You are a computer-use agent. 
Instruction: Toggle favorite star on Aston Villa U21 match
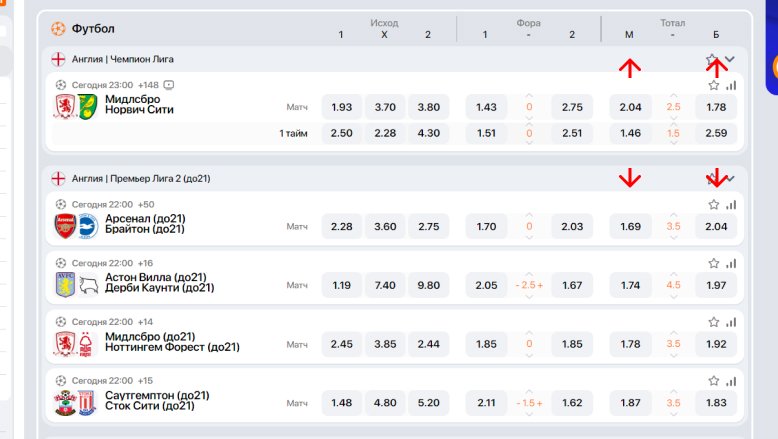713,264
